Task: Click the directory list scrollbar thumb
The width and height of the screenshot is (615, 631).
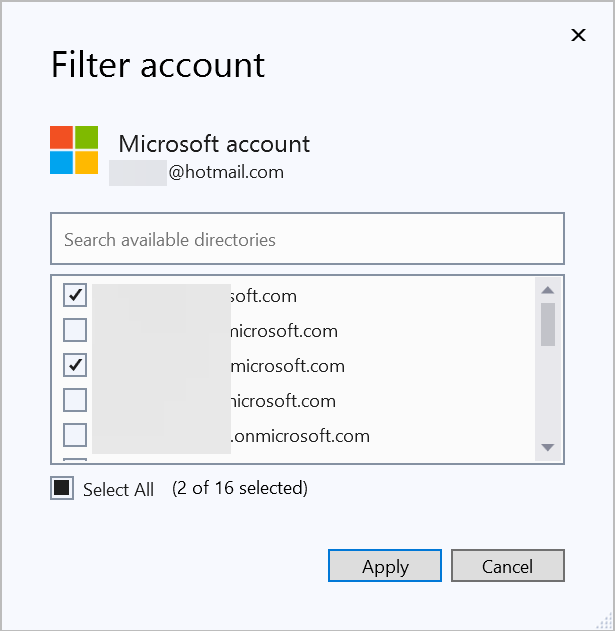Action: [548, 324]
